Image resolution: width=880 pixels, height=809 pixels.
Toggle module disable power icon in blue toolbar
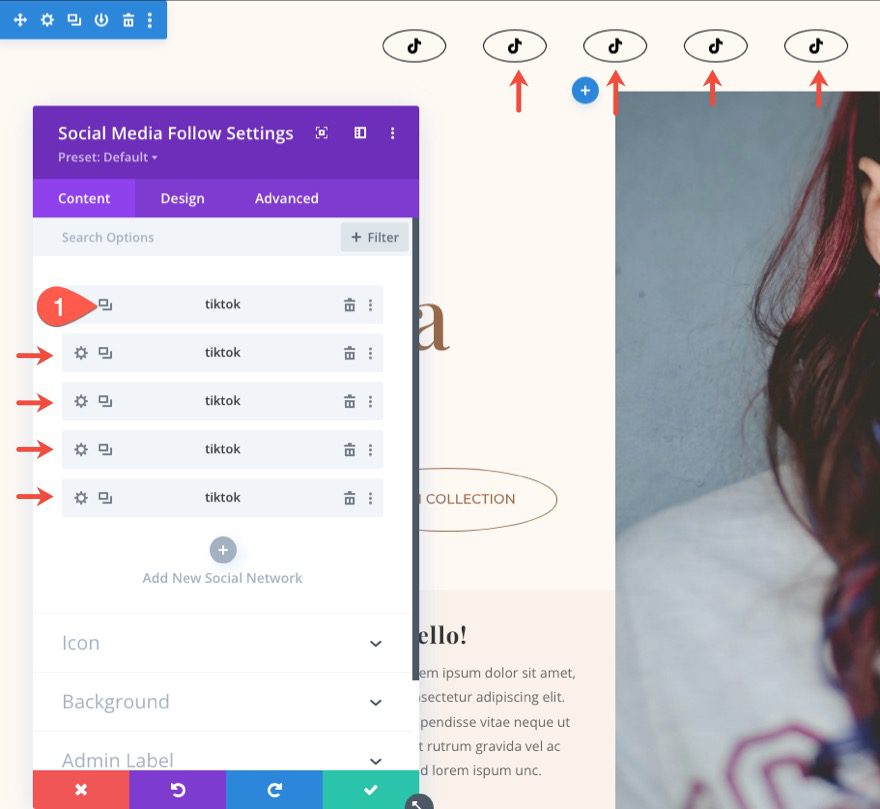[101, 20]
